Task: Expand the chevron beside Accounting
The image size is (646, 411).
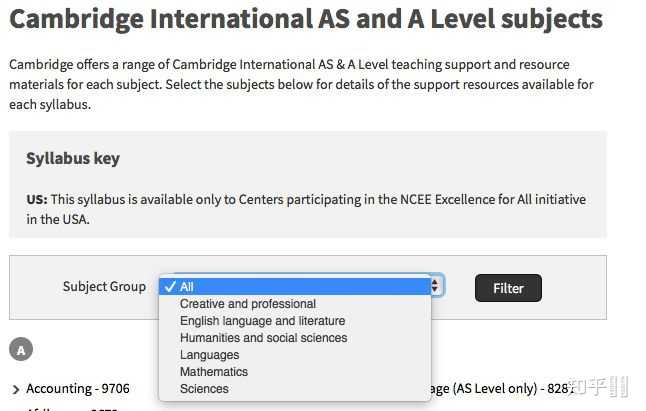Action: tap(16, 389)
